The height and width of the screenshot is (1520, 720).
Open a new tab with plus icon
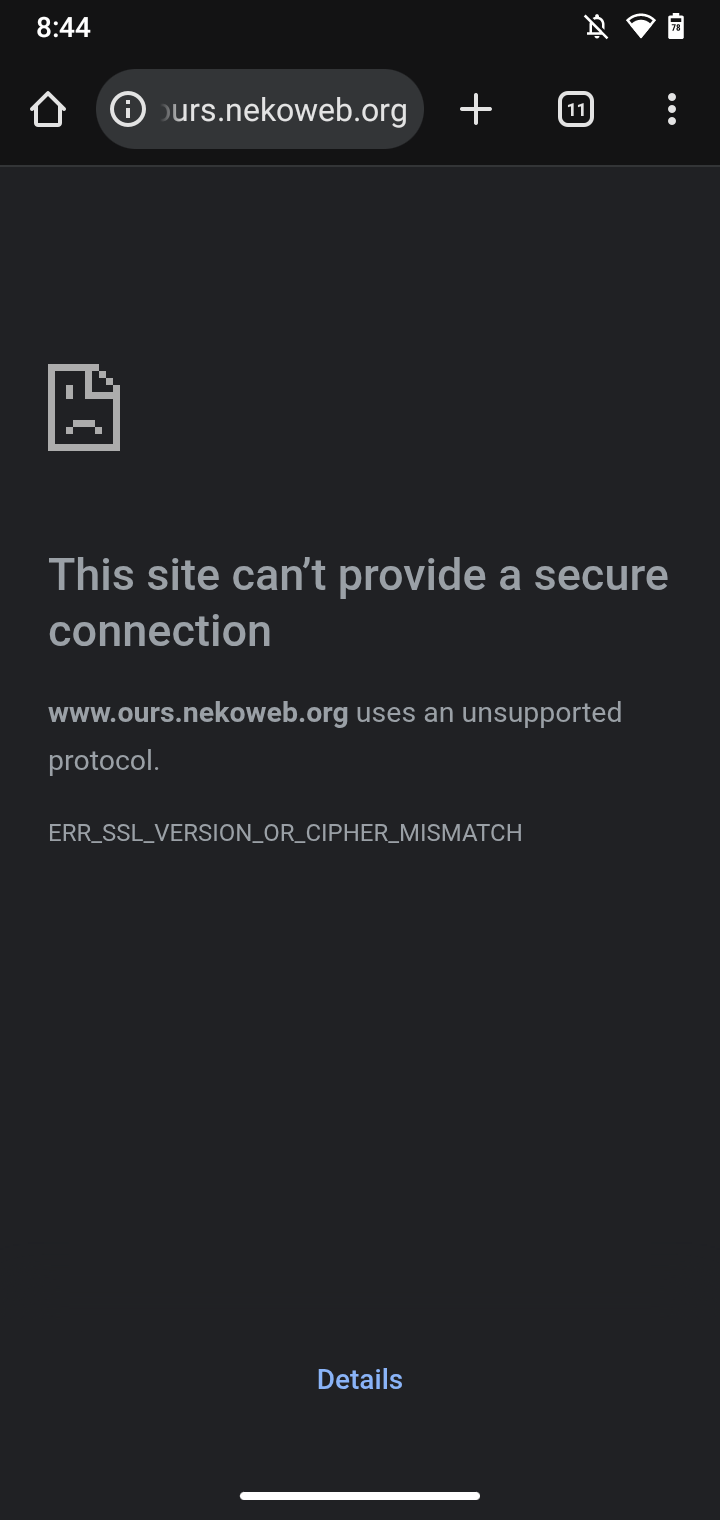[476, 109]
